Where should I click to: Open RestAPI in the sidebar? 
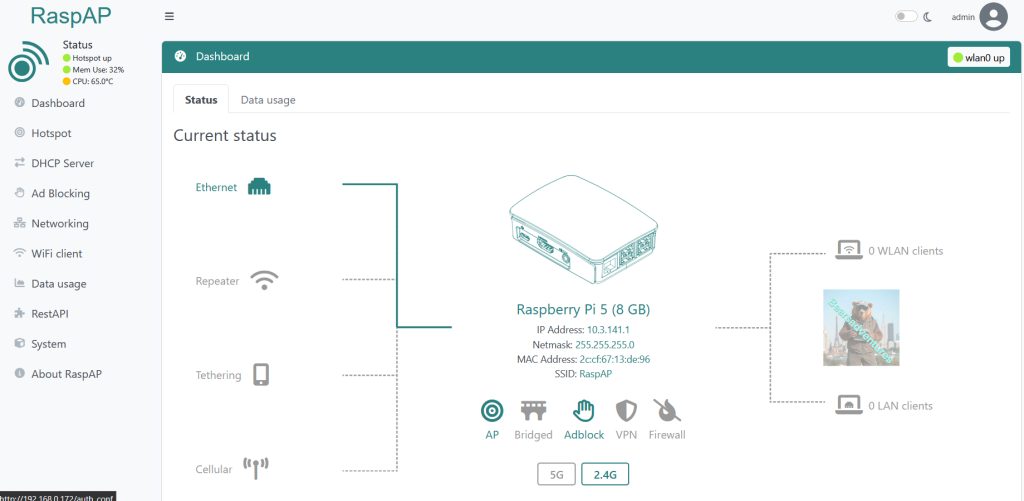pyautogui.click(x=50, y=314)
